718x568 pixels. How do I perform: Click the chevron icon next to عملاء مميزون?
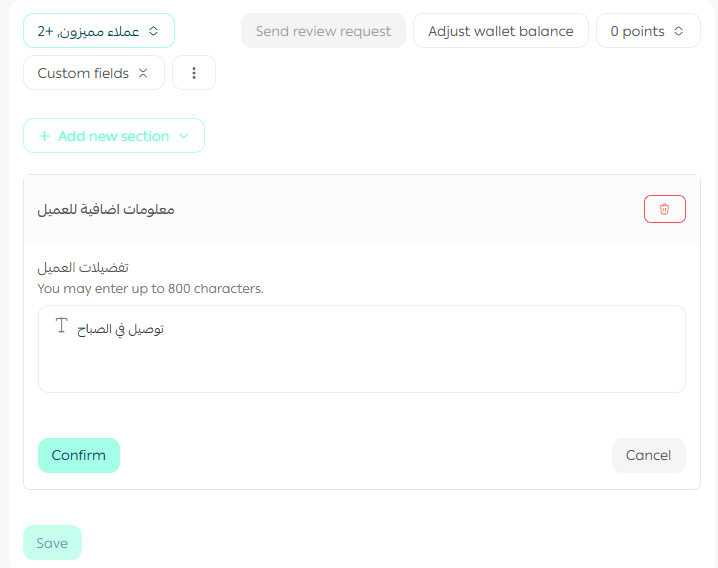[x=153, y=31]
